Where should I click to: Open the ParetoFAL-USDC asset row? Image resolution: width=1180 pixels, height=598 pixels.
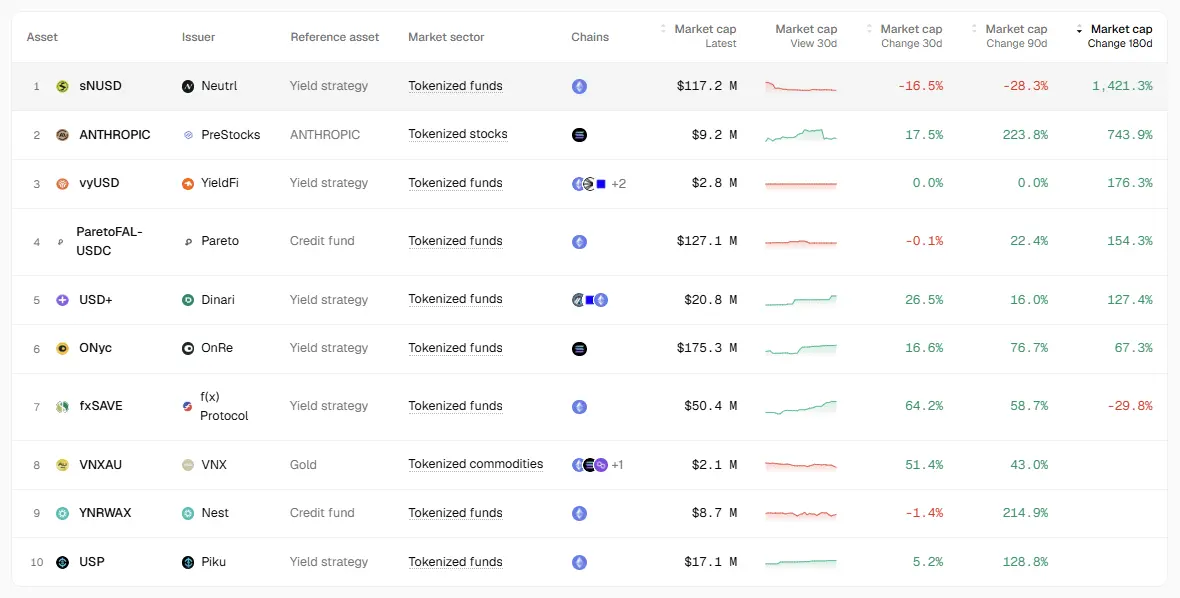coord(590,241)
